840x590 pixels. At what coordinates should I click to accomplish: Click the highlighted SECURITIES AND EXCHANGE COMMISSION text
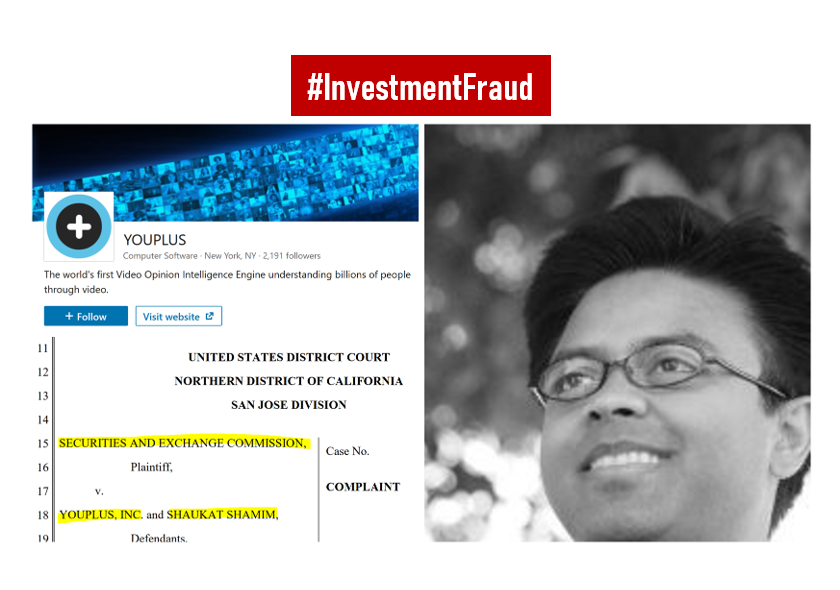click(183, 443)
